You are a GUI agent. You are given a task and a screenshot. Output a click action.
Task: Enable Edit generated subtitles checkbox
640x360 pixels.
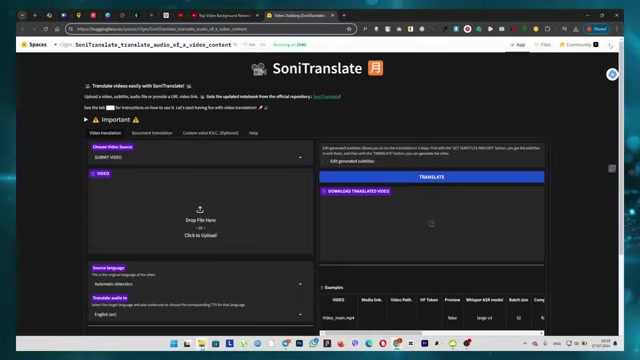click(x=326, y=161)
